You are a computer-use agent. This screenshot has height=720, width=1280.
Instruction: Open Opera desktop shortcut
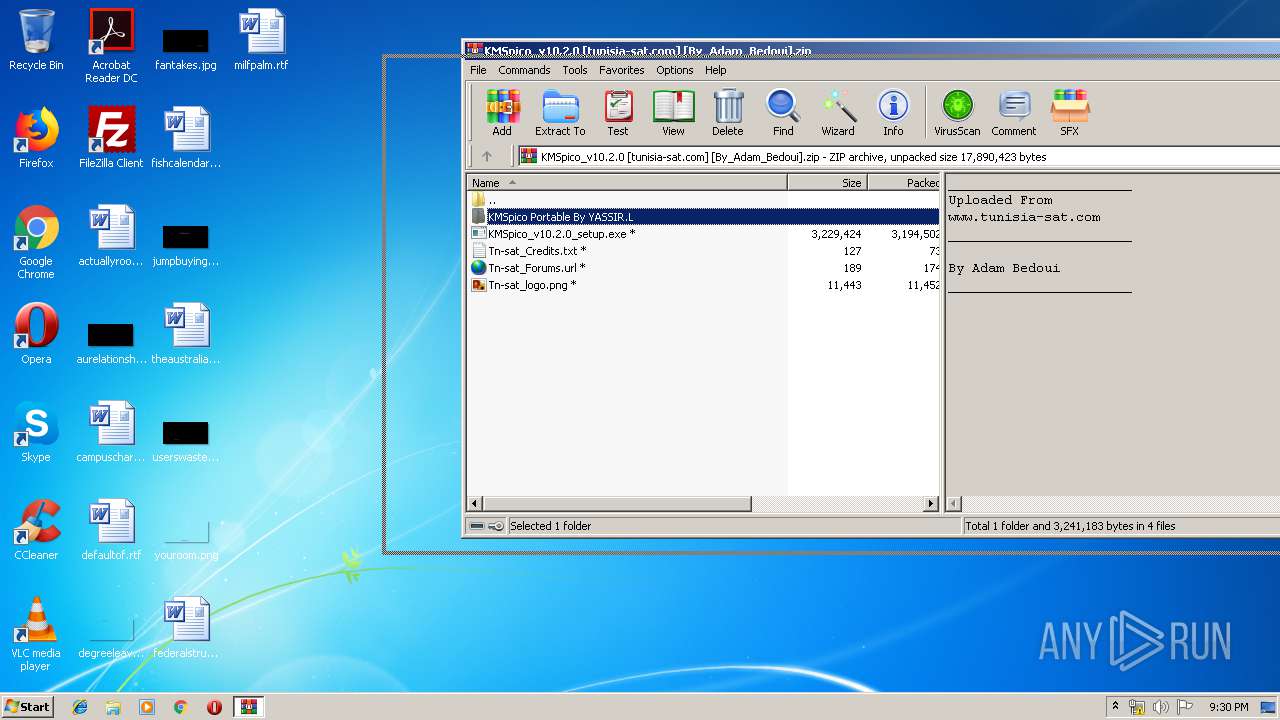(x=36, y=334)
